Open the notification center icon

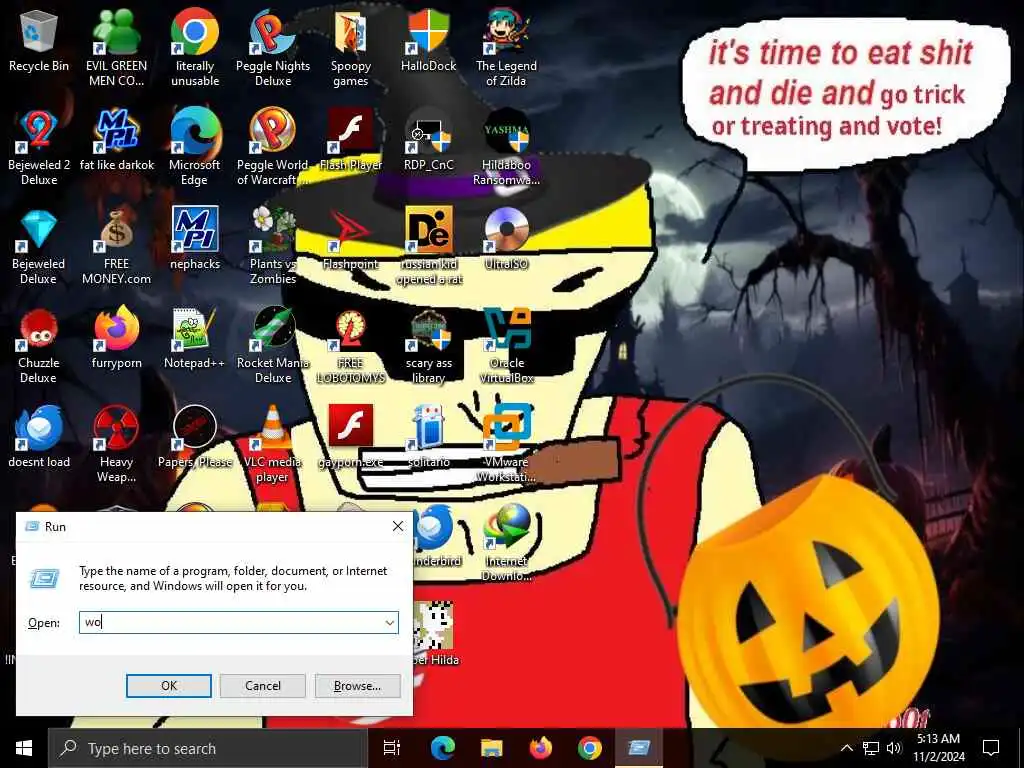[x=991, y=748]
